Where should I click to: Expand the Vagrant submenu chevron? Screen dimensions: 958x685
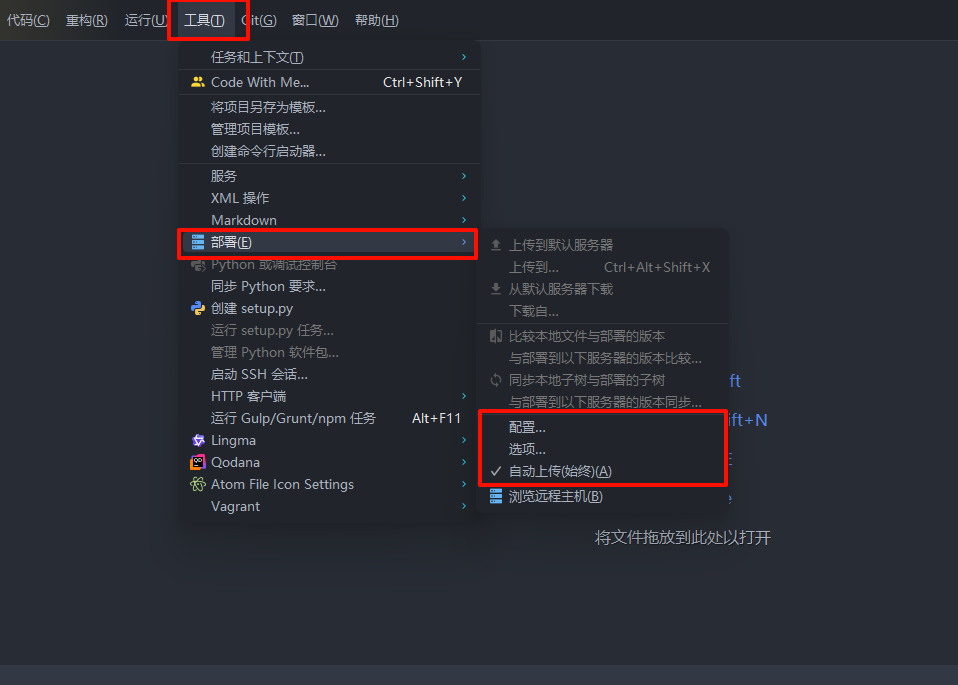point(464,506)
